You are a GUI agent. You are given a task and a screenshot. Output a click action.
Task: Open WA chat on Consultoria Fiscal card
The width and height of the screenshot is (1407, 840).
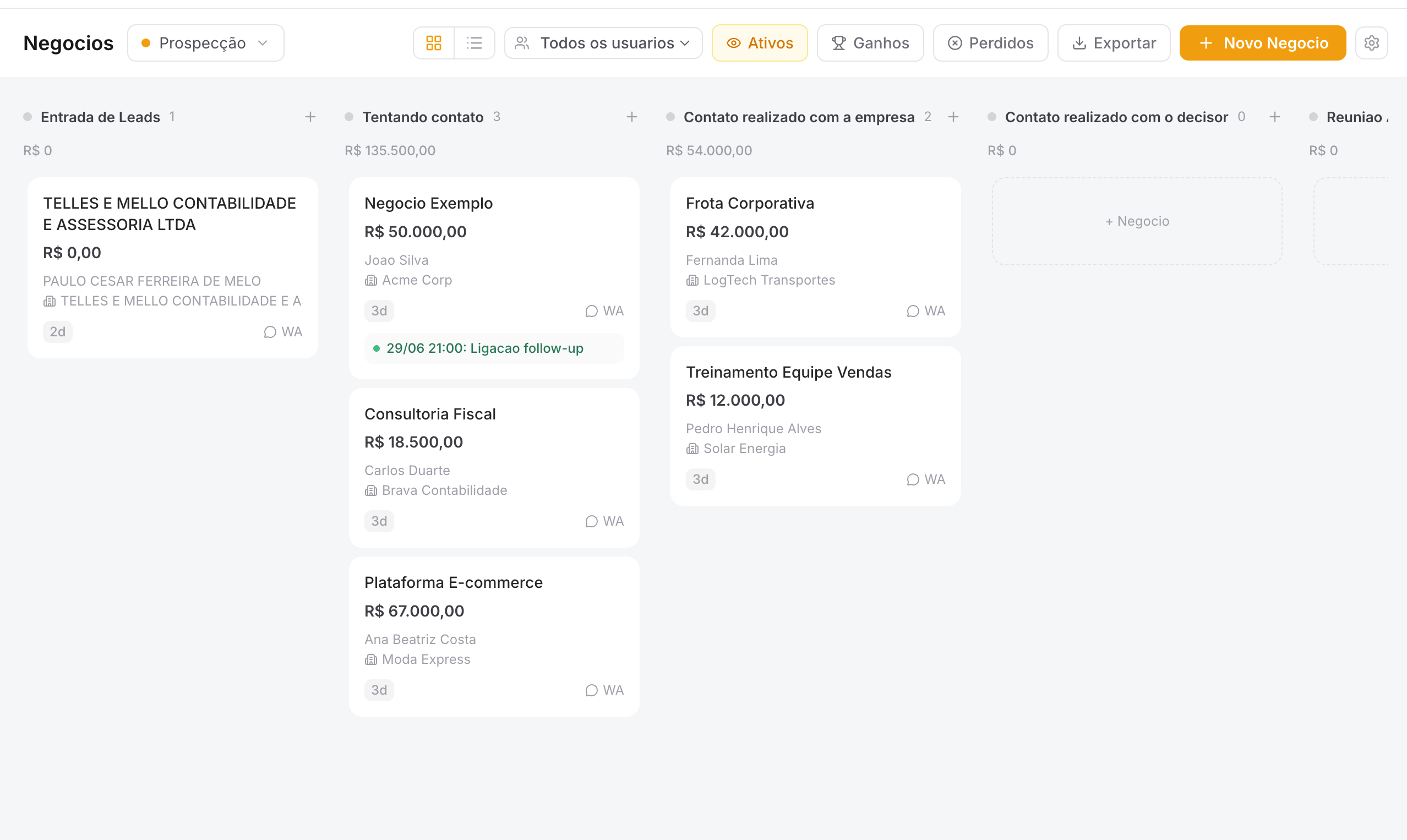[x=604, y=521]
